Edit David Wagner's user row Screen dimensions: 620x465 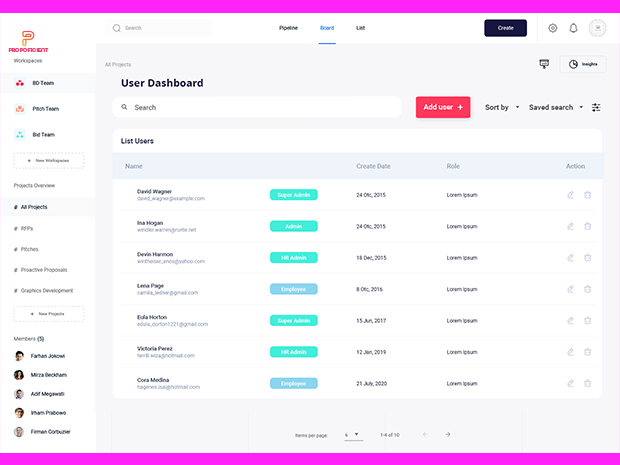[570, 195]
